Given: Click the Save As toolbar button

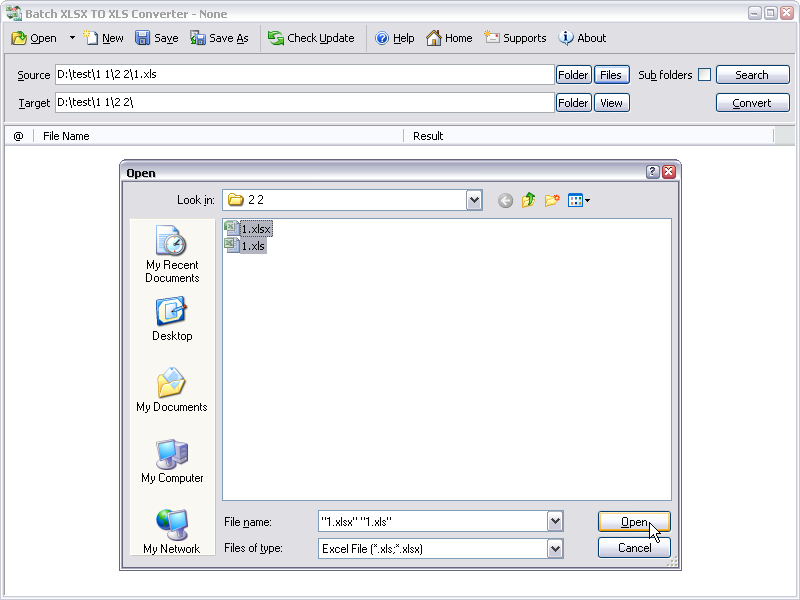Looking at the screenshot, I should click(x=219, y=38).
